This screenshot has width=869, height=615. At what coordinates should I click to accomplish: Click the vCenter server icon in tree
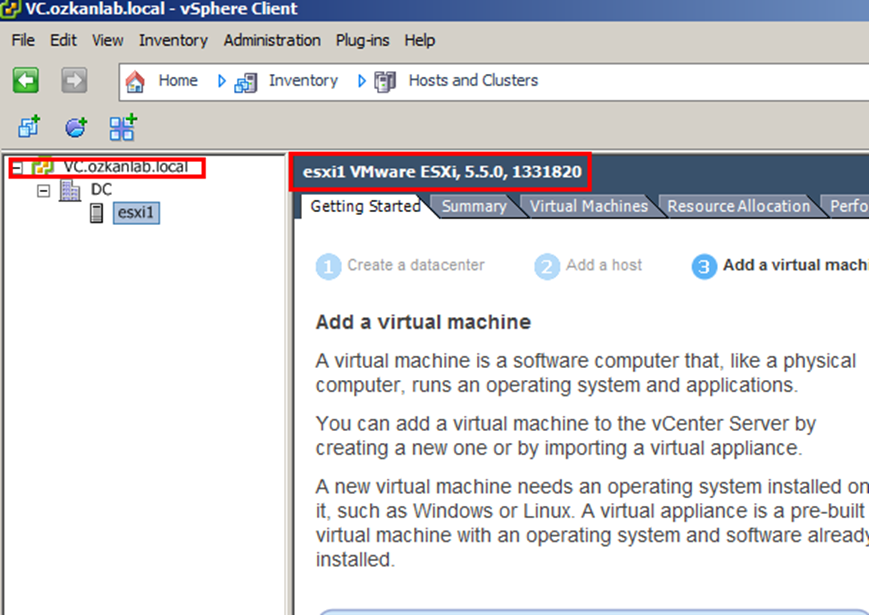point(43,167)
